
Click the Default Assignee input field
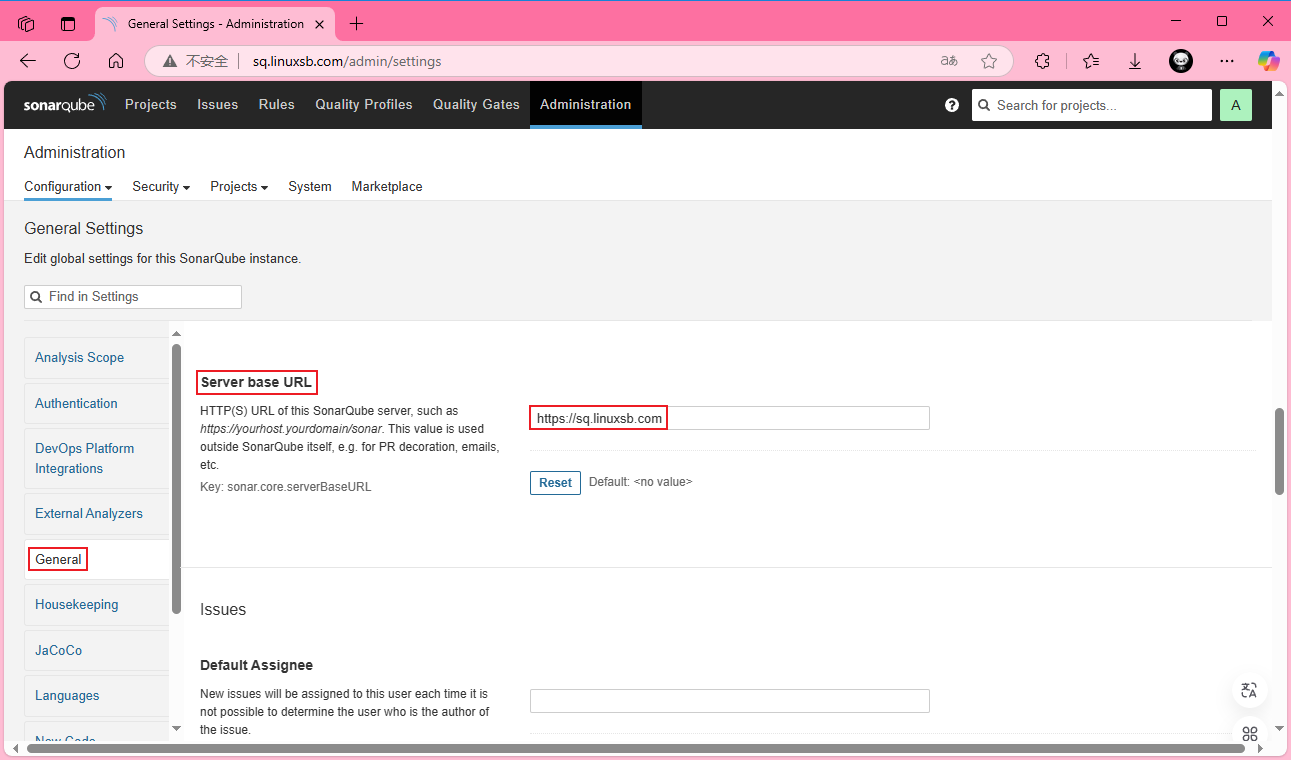click(730, 701)
